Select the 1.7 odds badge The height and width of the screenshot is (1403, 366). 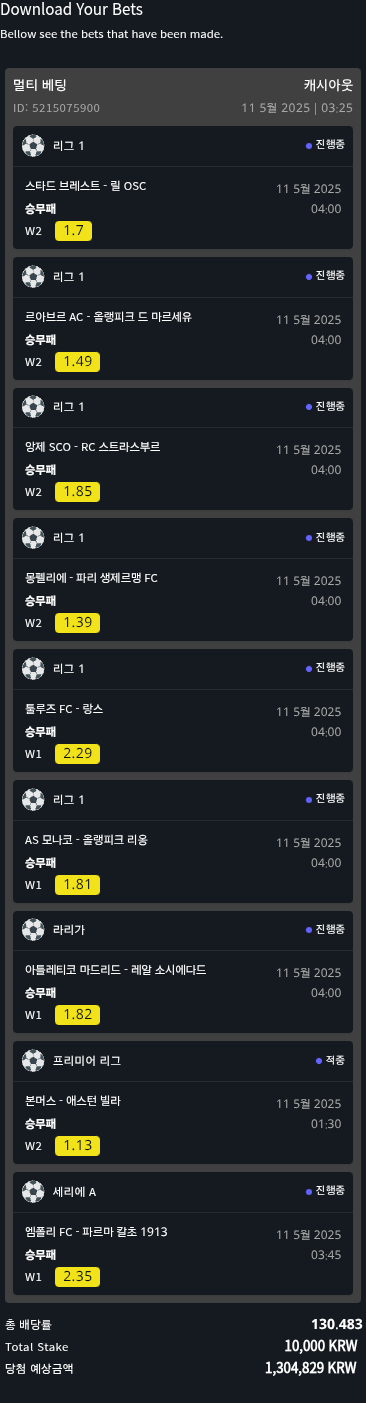click(x=73, y=231)
